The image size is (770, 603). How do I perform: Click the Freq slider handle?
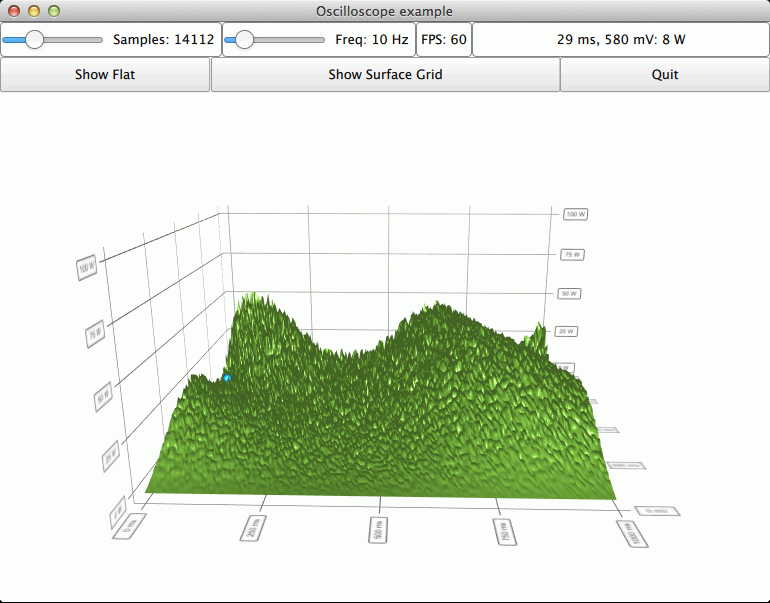(244, 40)
